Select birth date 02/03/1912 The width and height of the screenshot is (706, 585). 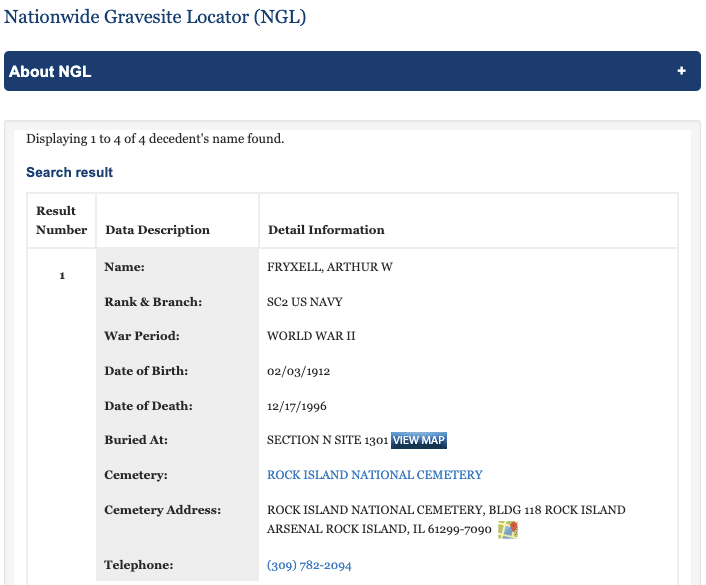point(299,371)
